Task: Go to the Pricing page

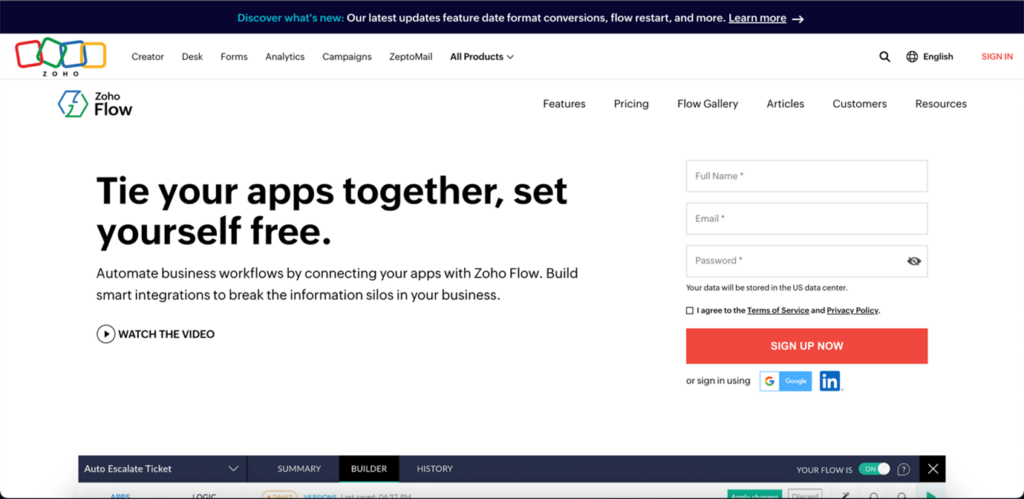Action: 632,104
